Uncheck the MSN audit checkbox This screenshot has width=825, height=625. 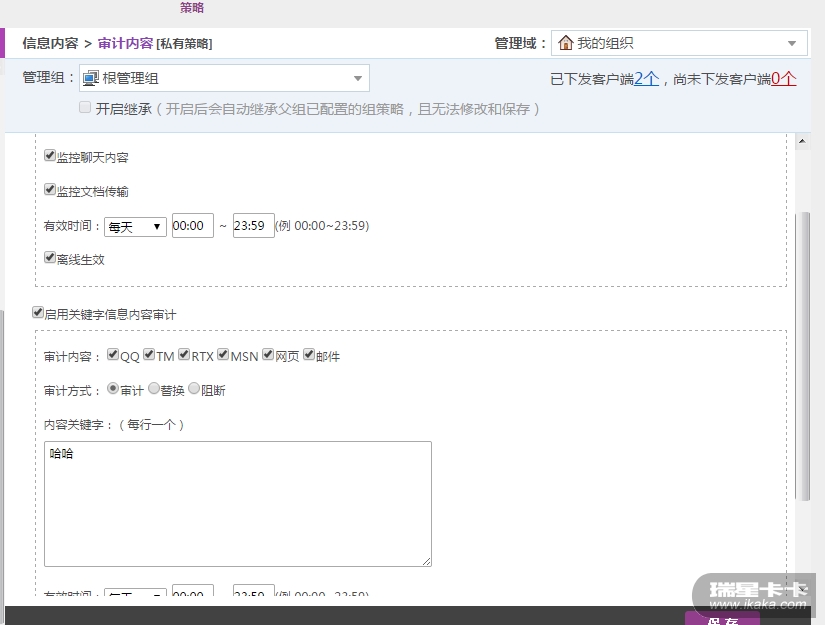pyautogui.click(x=223, y=354)
